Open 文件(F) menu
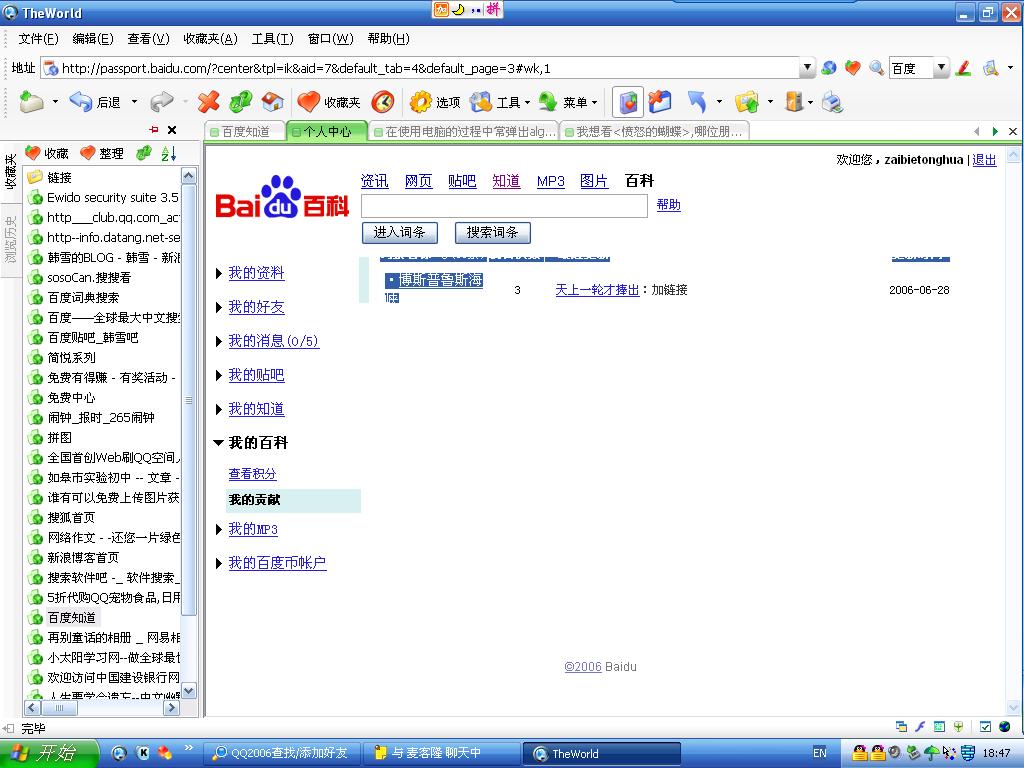Screen dimensions: 1024x768 39,39
